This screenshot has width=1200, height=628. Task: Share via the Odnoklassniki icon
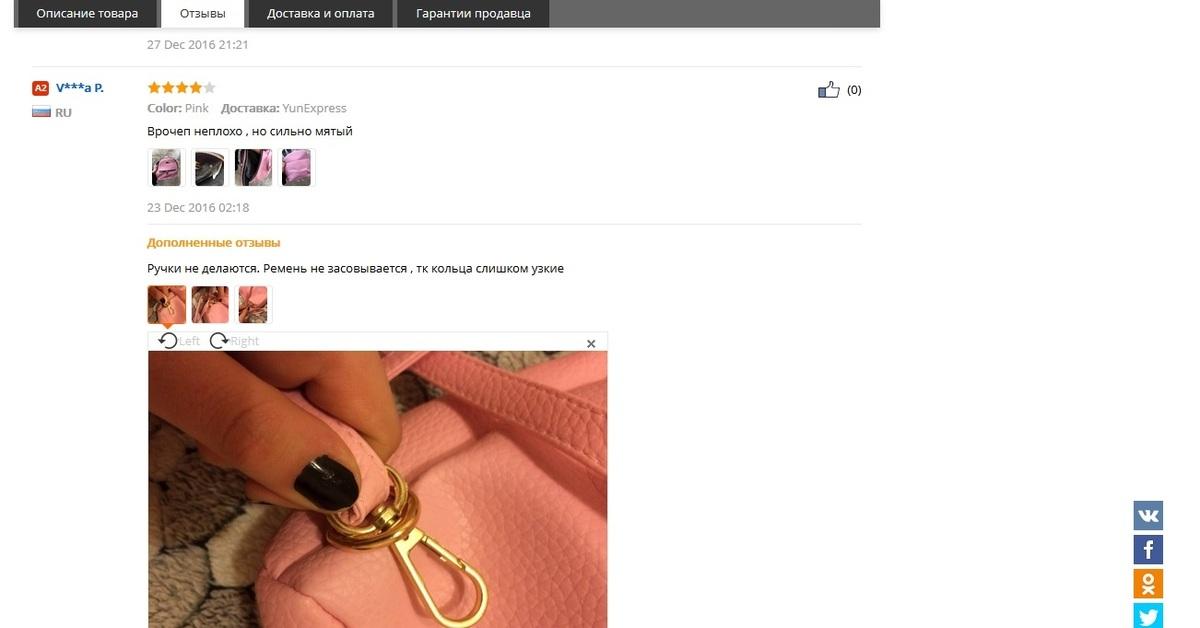tap(1148, 584)
